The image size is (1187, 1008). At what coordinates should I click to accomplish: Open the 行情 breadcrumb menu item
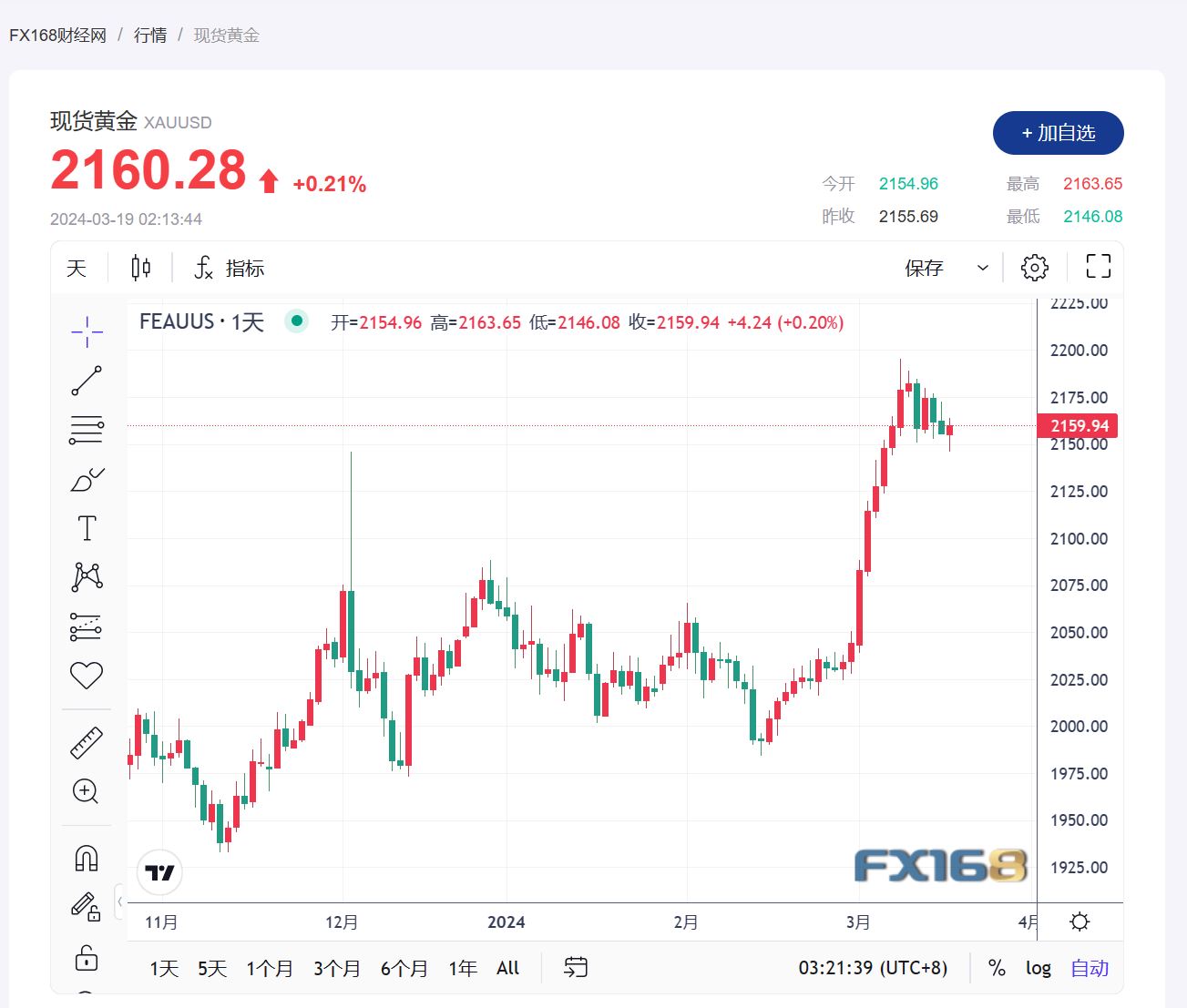point(150,35)
